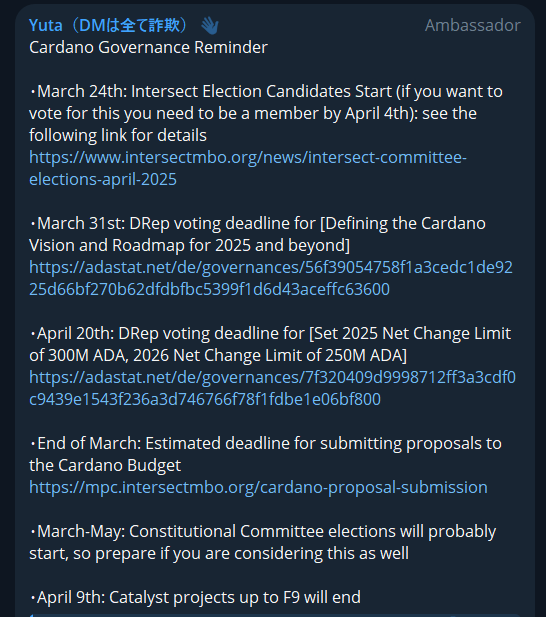Image resolution: width=546 pixels, height=617 pixels.
Task: Click the Defining the Cardano Vision bracket text
Action: tap(257, 235)
